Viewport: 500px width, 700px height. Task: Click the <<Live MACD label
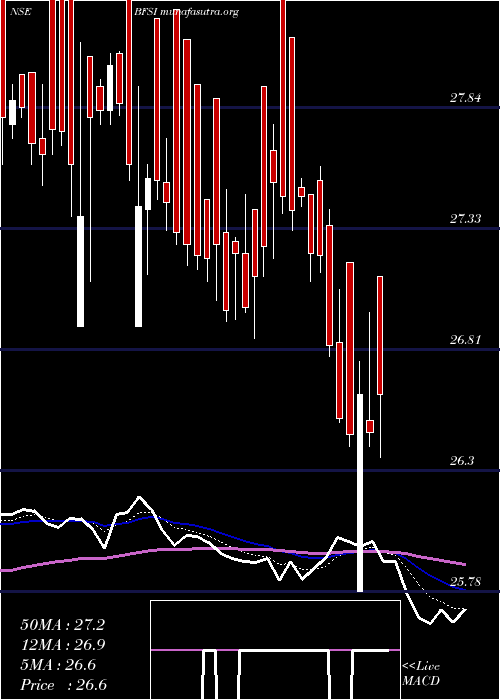pyautogui.click(x=421, y=674)
